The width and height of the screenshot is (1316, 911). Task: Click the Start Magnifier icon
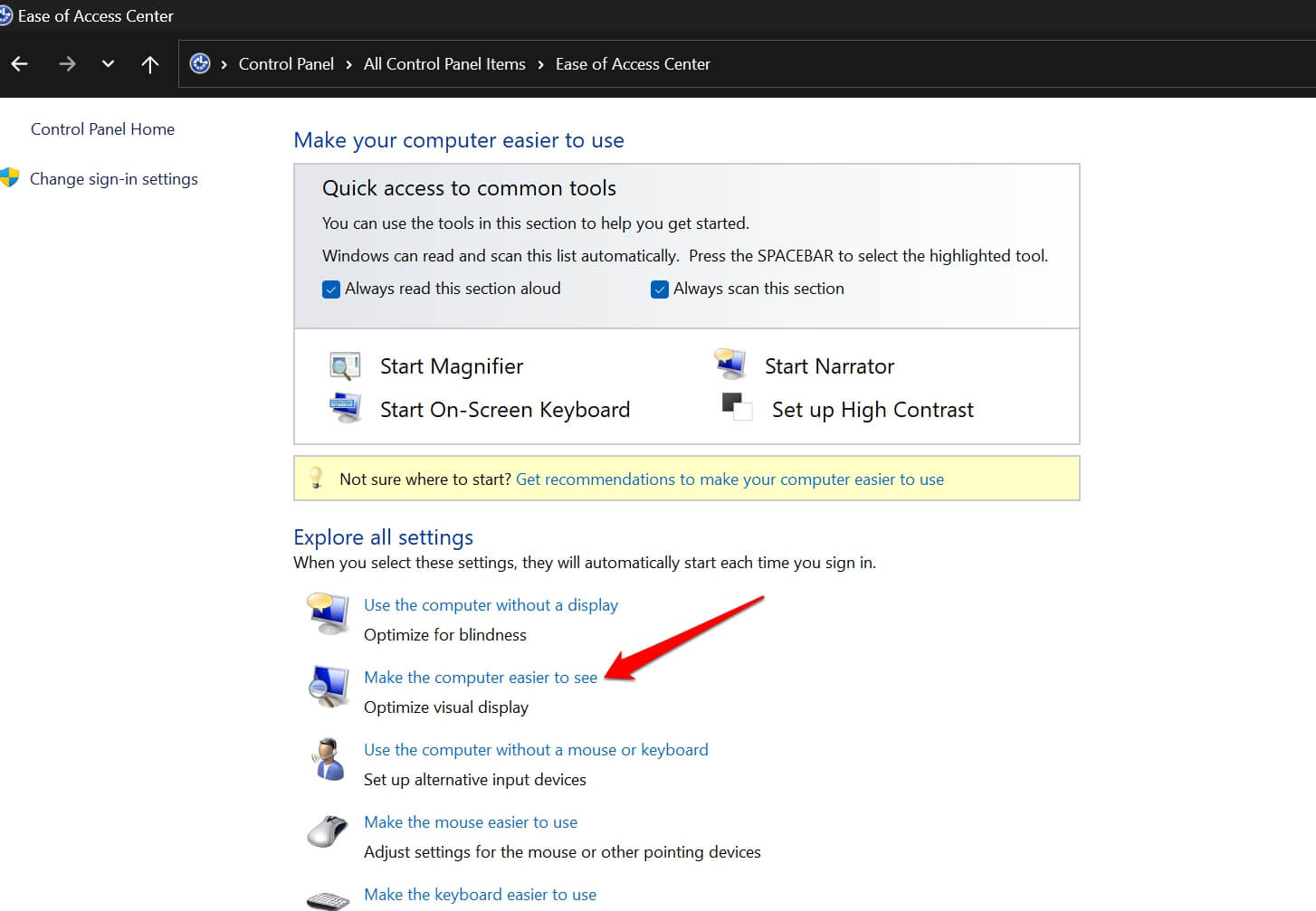[345, 366]
